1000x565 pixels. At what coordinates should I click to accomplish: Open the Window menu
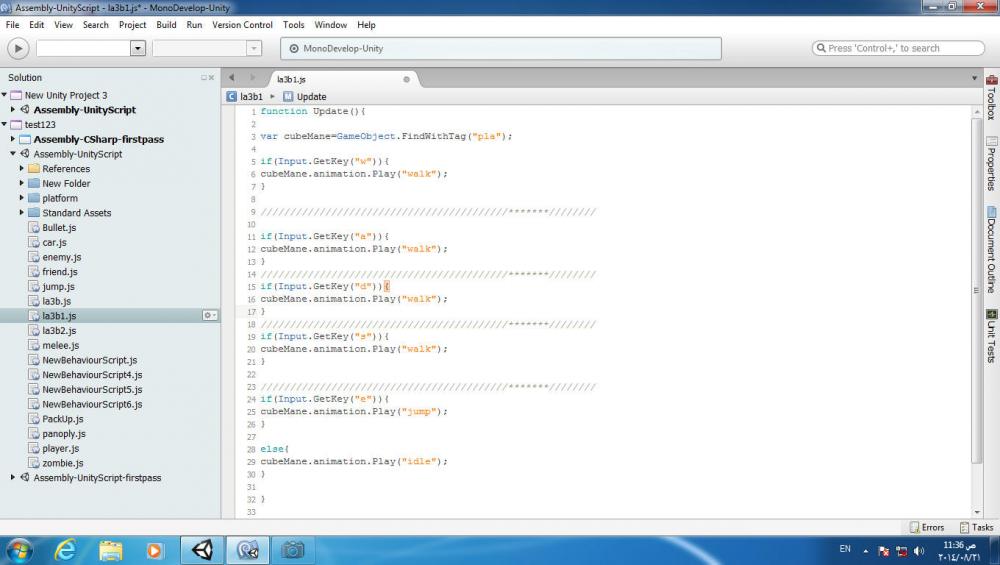[330, 25]
